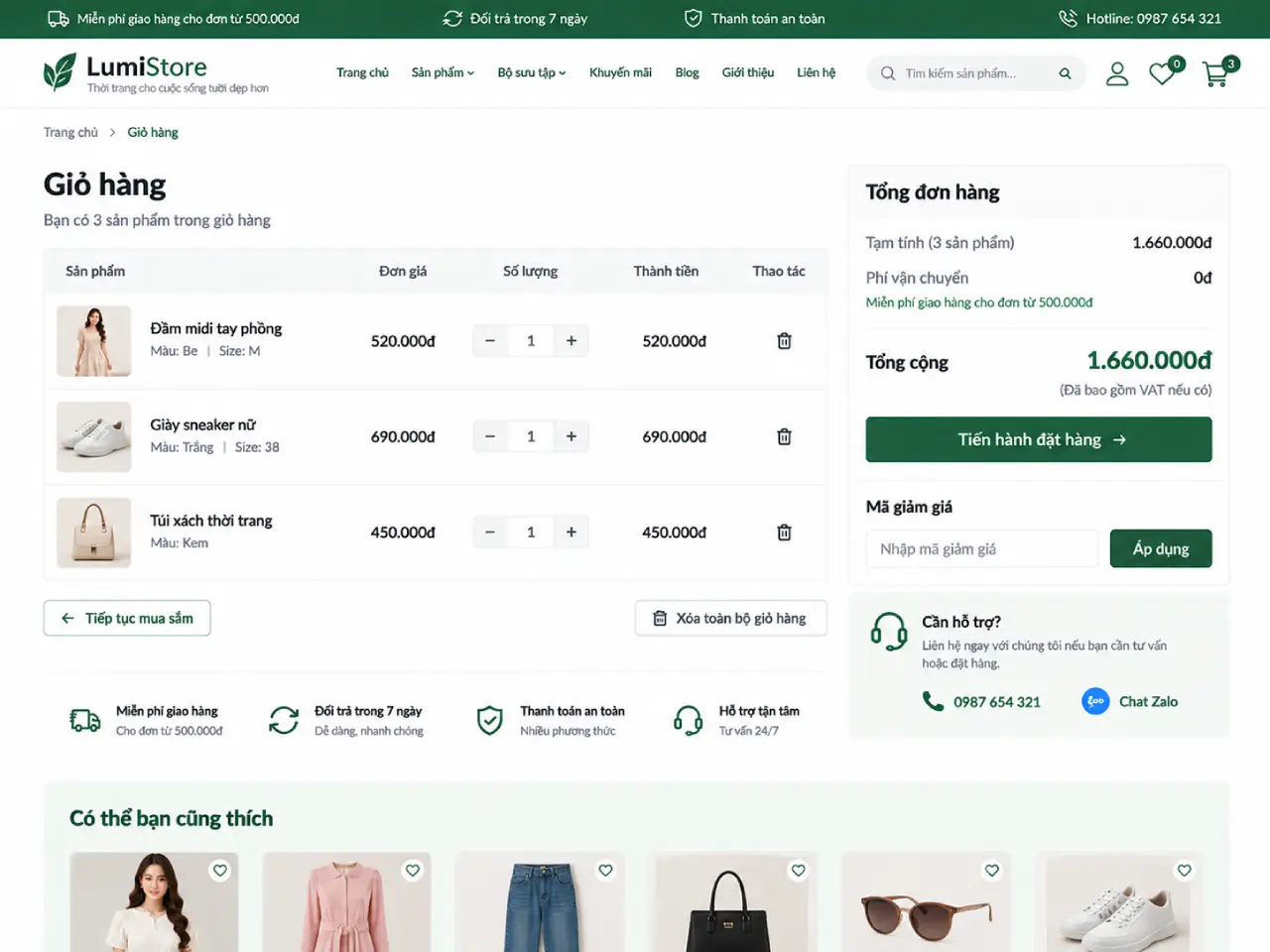Click the search magnifier submit icon
The image size is (1270, 952).
[x=1065, y=73]
